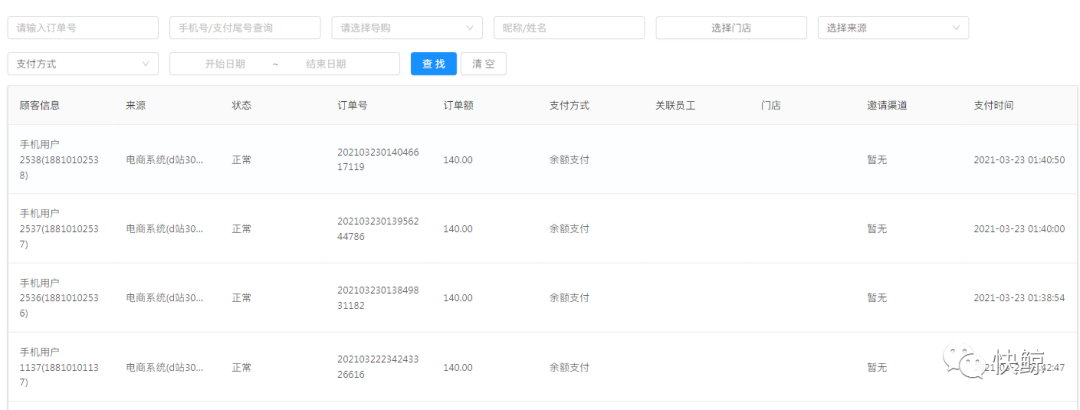
Task: Click the order number input field
Action: point(82,28)
